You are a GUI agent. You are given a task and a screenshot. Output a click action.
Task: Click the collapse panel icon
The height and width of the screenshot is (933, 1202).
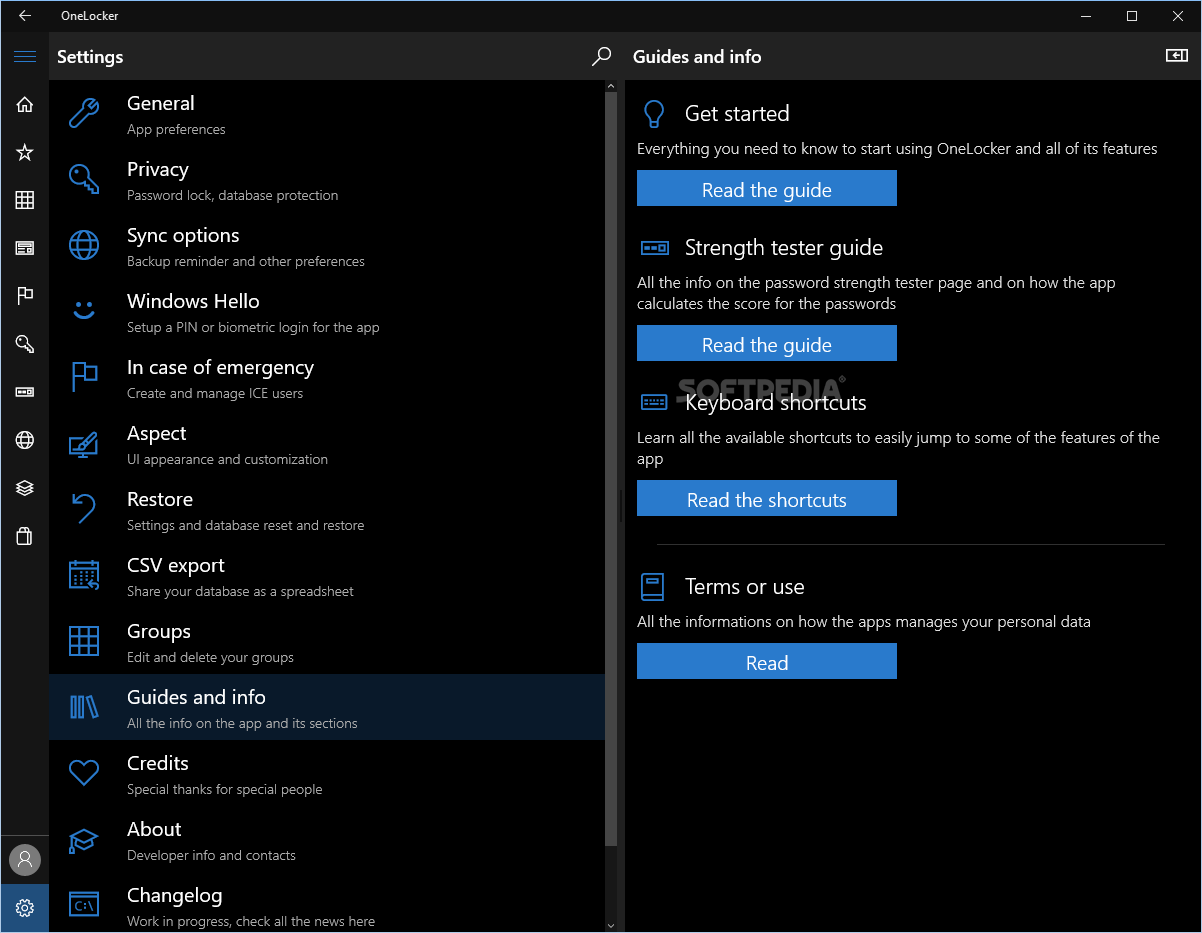1177,56
